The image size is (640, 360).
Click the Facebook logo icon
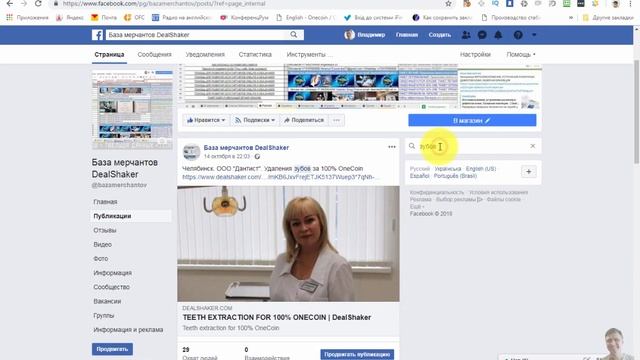click(x=97, y=35)
